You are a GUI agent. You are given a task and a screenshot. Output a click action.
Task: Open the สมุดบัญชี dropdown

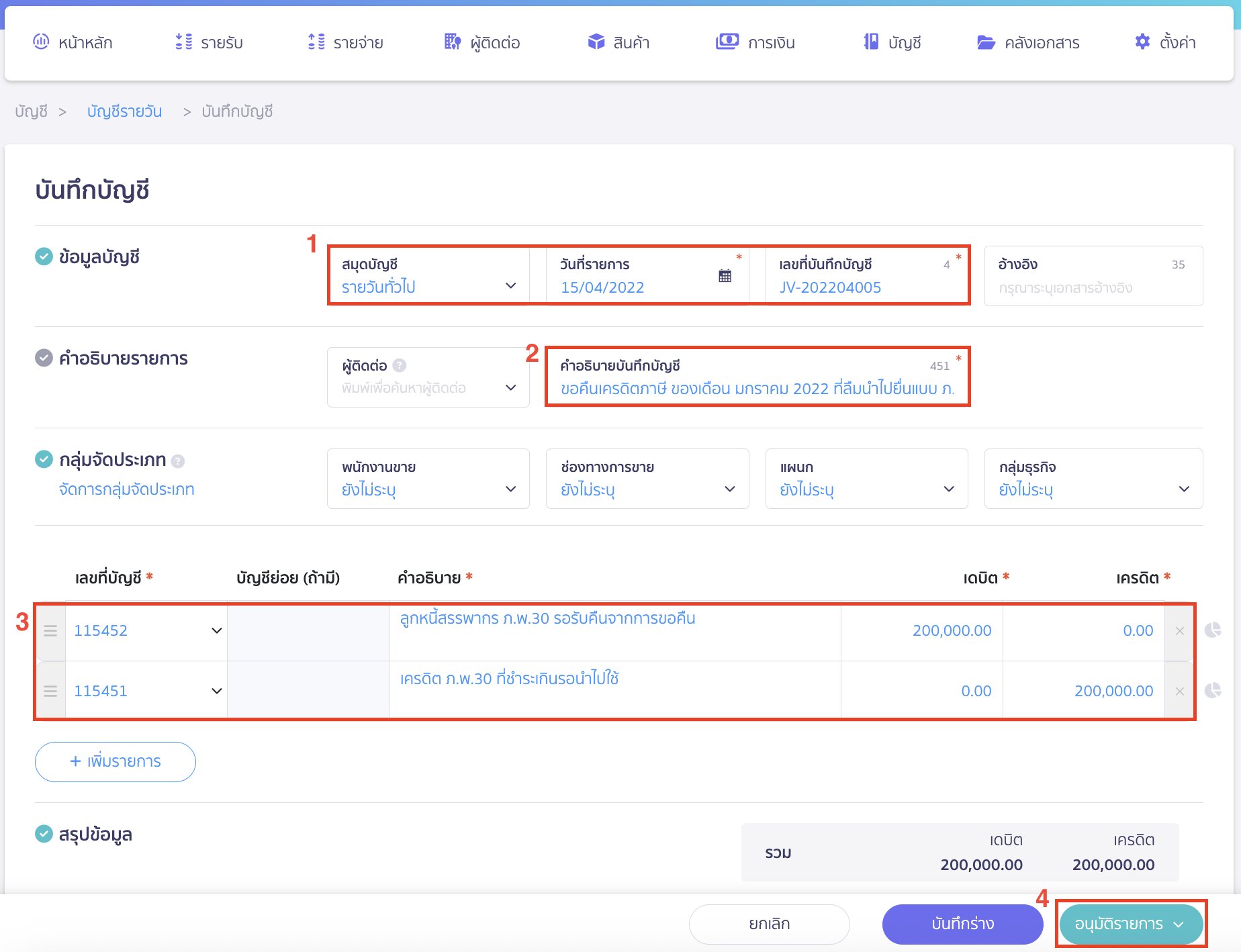tap(428, 277)
